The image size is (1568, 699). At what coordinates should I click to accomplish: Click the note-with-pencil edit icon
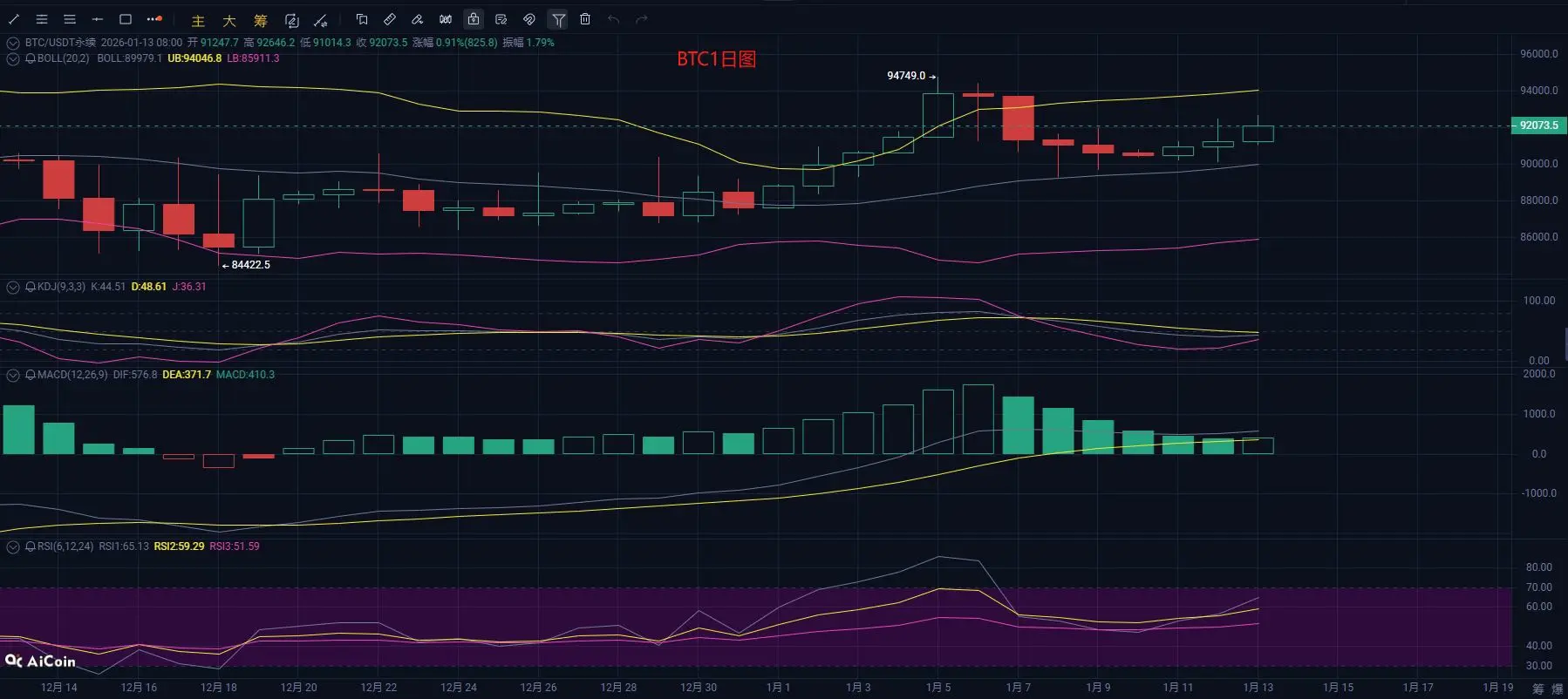501,19
